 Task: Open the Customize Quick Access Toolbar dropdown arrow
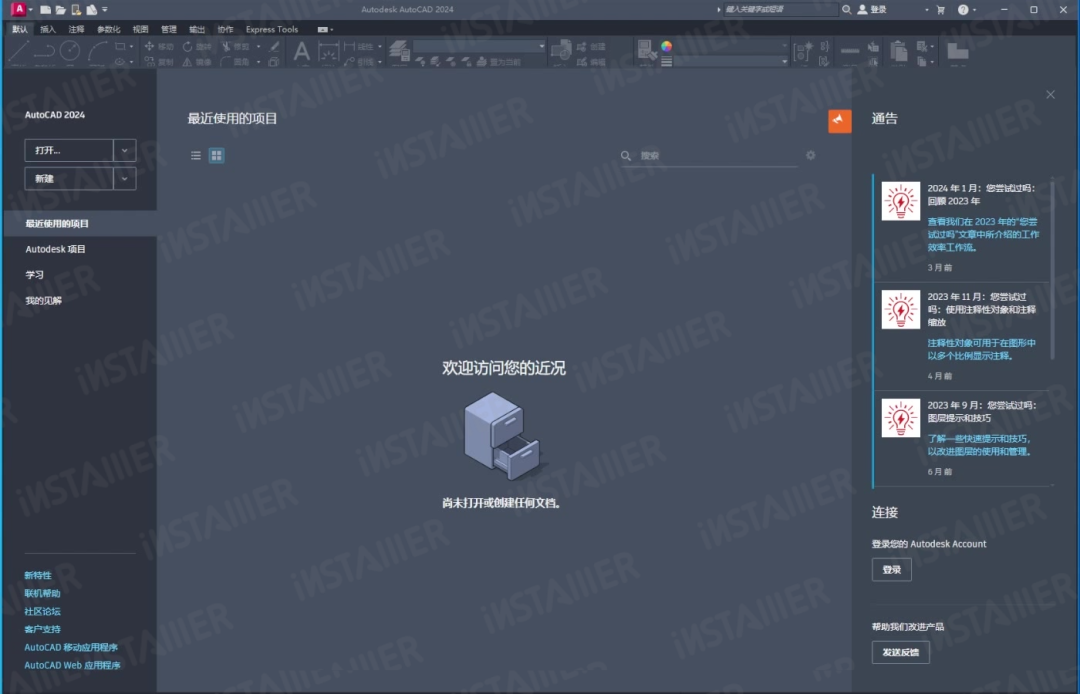105,10
